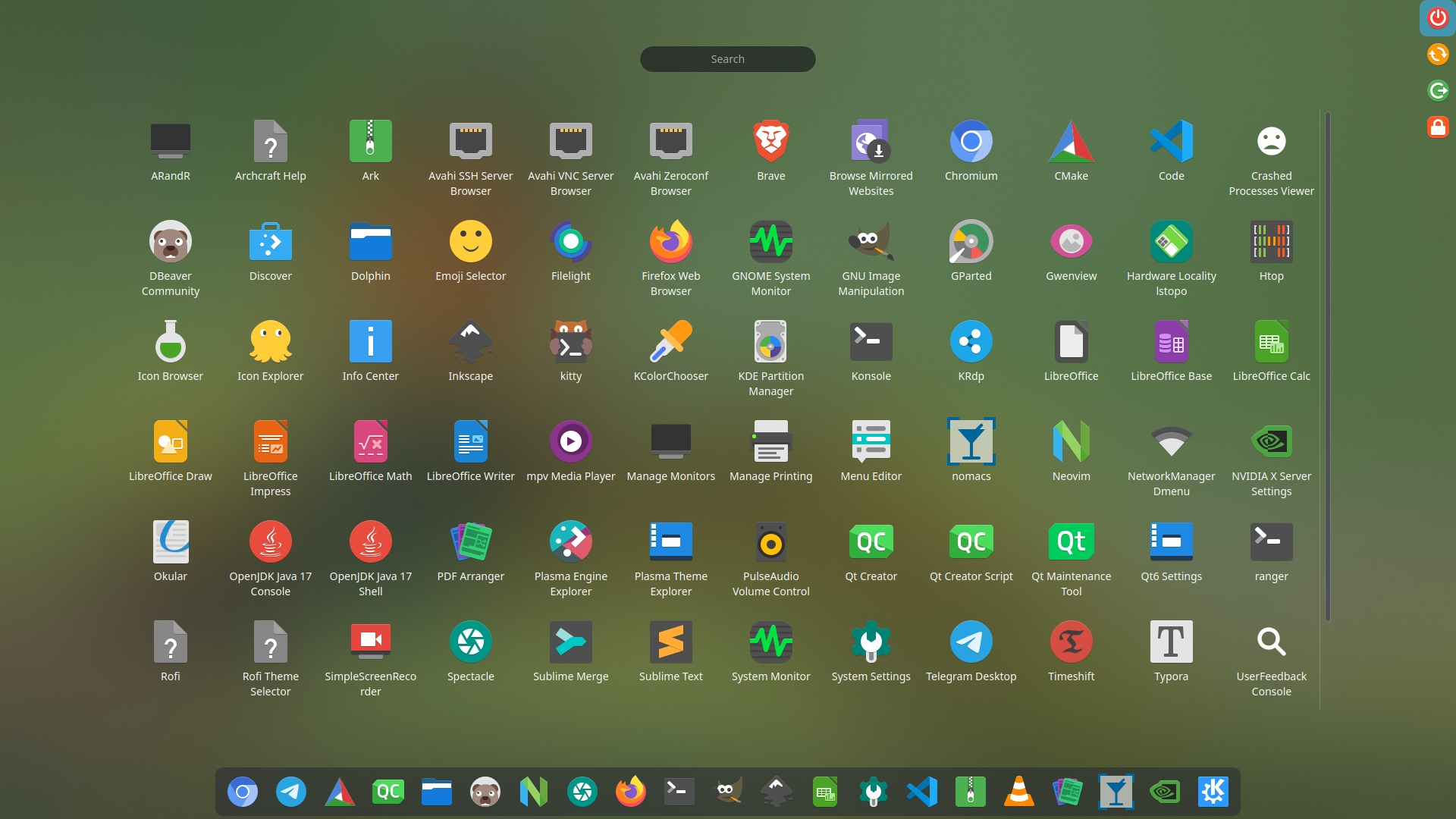Screen dimensions: 1456x819
Task: Click the app grid vertical scrollbar
Action: click(x=1328, y=367)
